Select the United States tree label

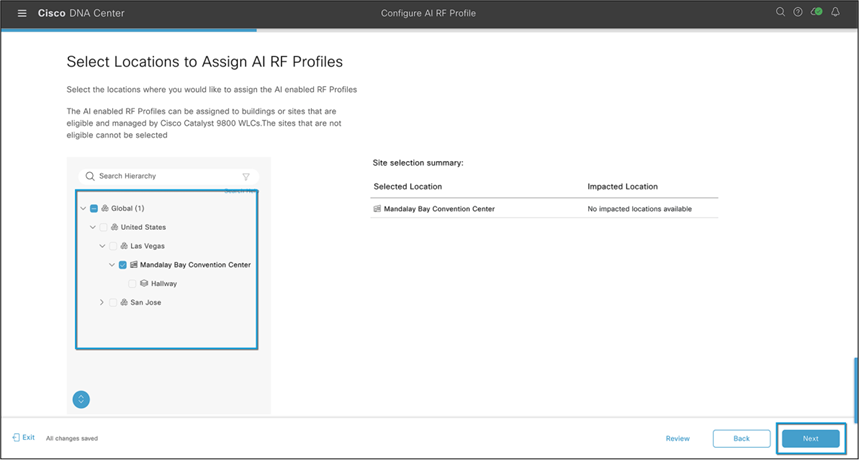[144, 227]
